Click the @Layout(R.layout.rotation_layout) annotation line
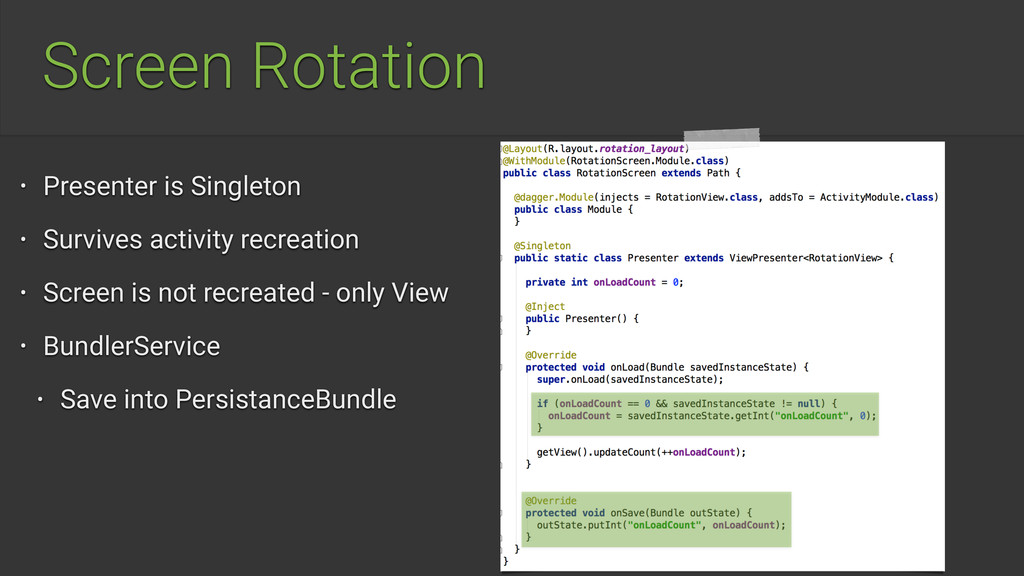This screenshot has height=576, width=1024. pos(596,149)
